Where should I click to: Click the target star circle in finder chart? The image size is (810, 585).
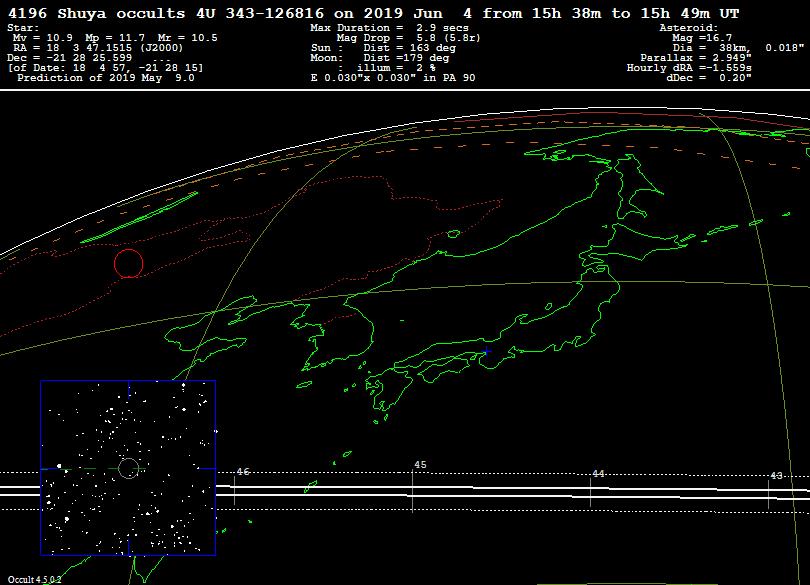pyautogui.click(x=128, y=468)
